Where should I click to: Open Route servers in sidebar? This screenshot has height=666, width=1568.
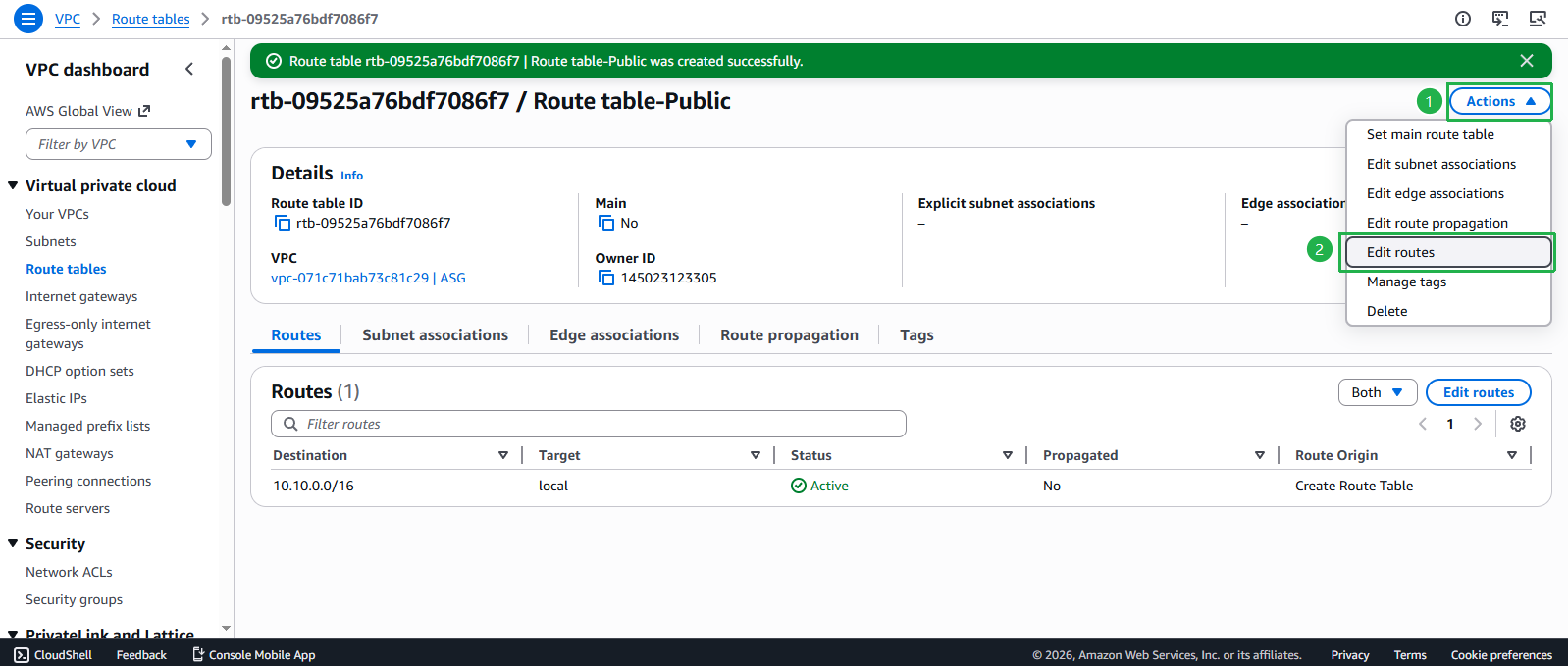(x=68, y=508)
